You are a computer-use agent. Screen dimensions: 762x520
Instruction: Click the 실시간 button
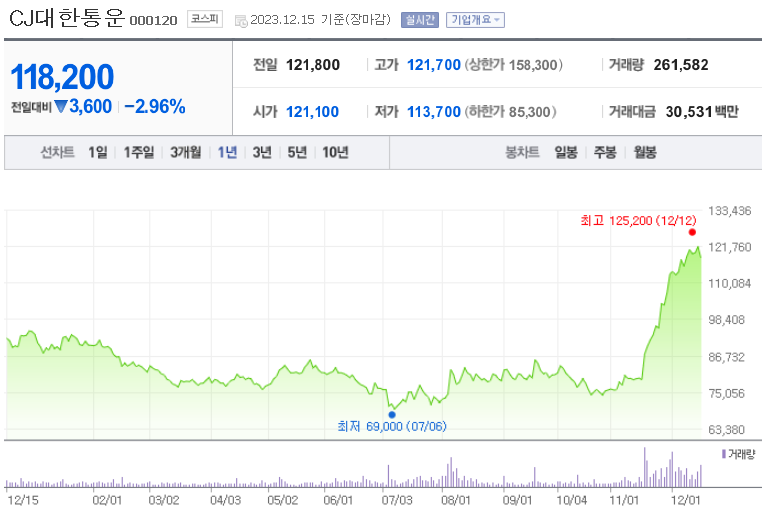click(x=420, y=20)
